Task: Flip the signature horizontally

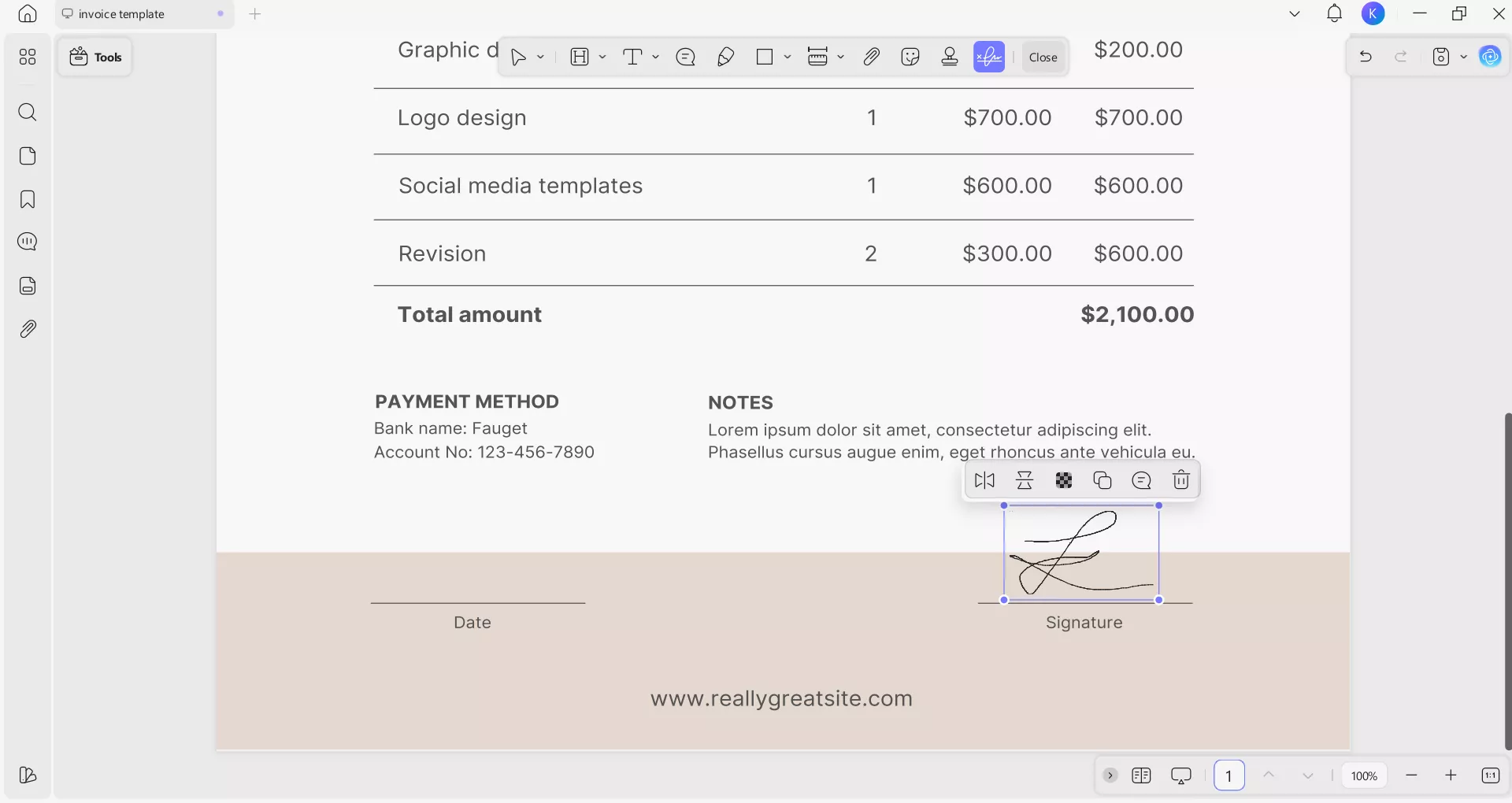Action: click(984, 480)
